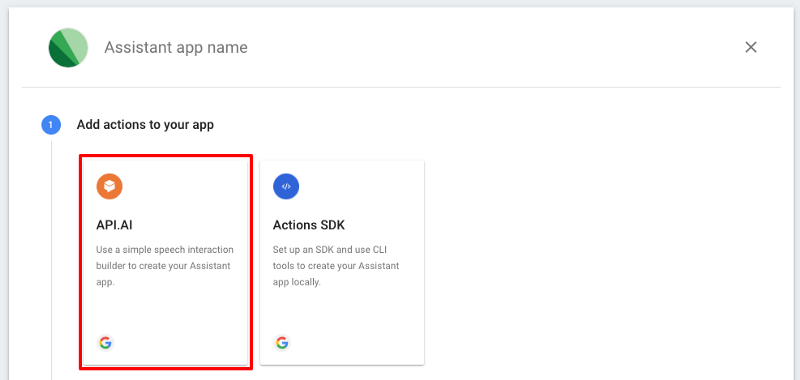This screenshot has width=800, height=380.
Task: Open the Actions SDK heading
Action: [x=309, y=225]
